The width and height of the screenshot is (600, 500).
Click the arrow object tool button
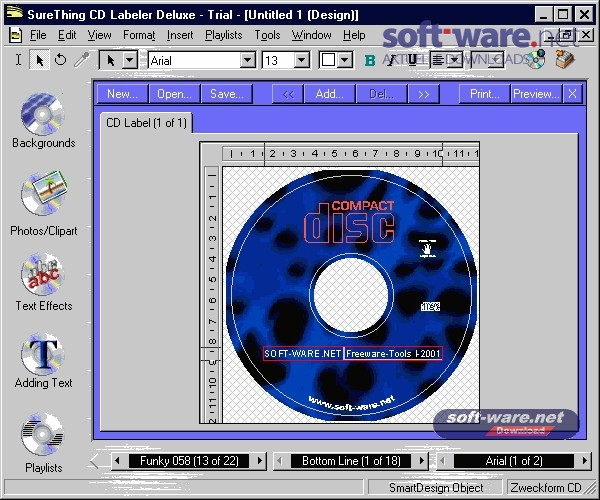pos(111,60)
